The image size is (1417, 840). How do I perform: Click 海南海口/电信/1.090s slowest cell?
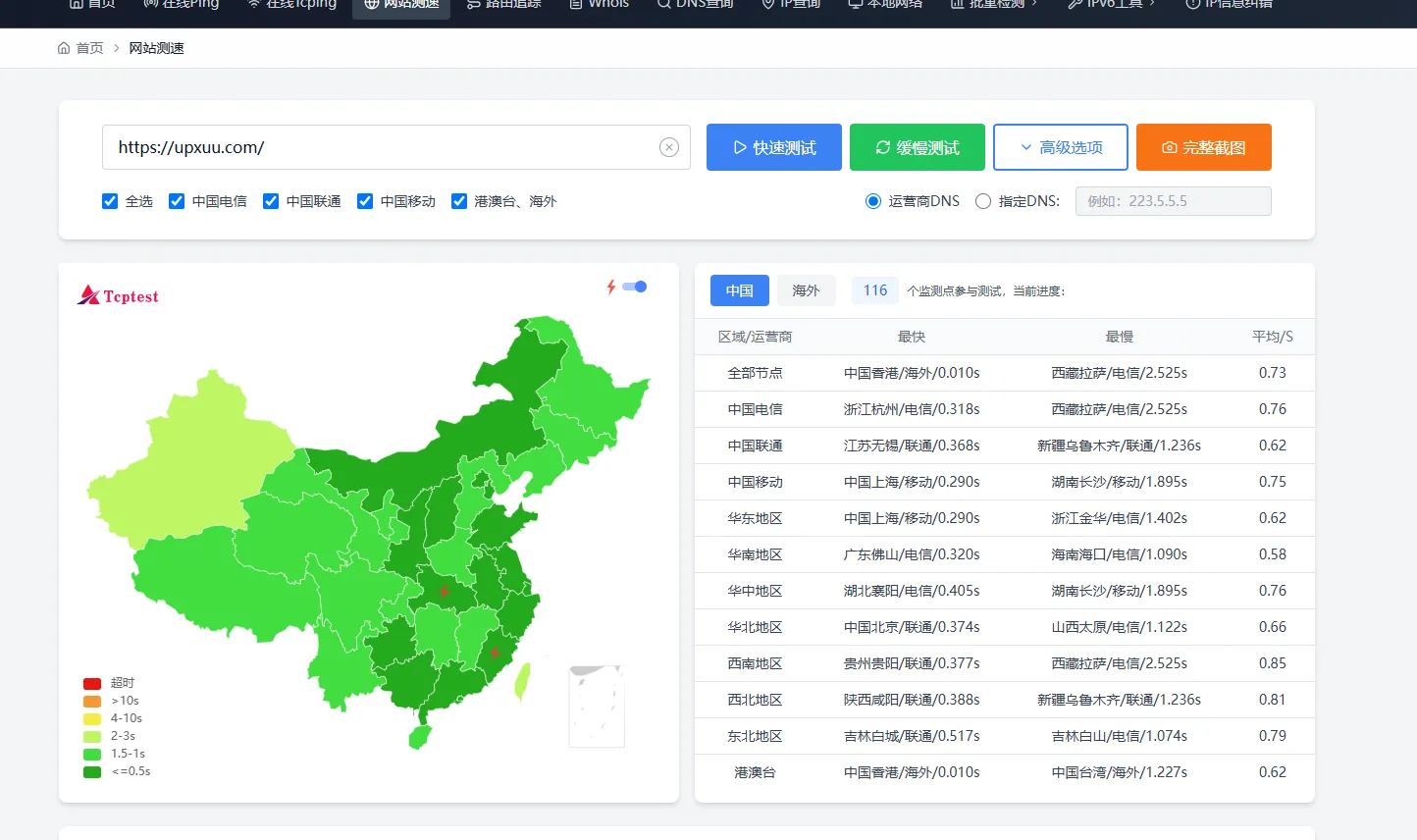pyautogui.click(x=1120, y=554)
